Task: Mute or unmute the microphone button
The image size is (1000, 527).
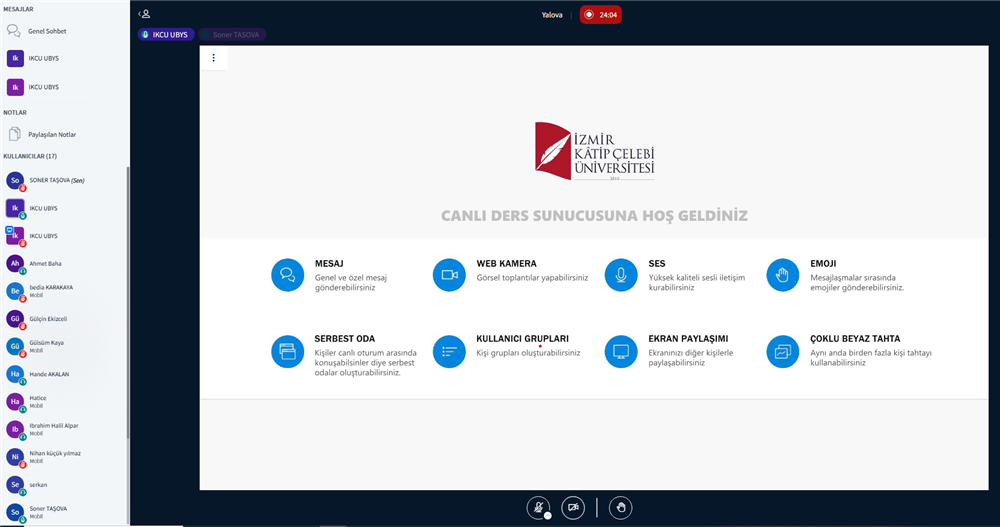Action: [538, 508]
